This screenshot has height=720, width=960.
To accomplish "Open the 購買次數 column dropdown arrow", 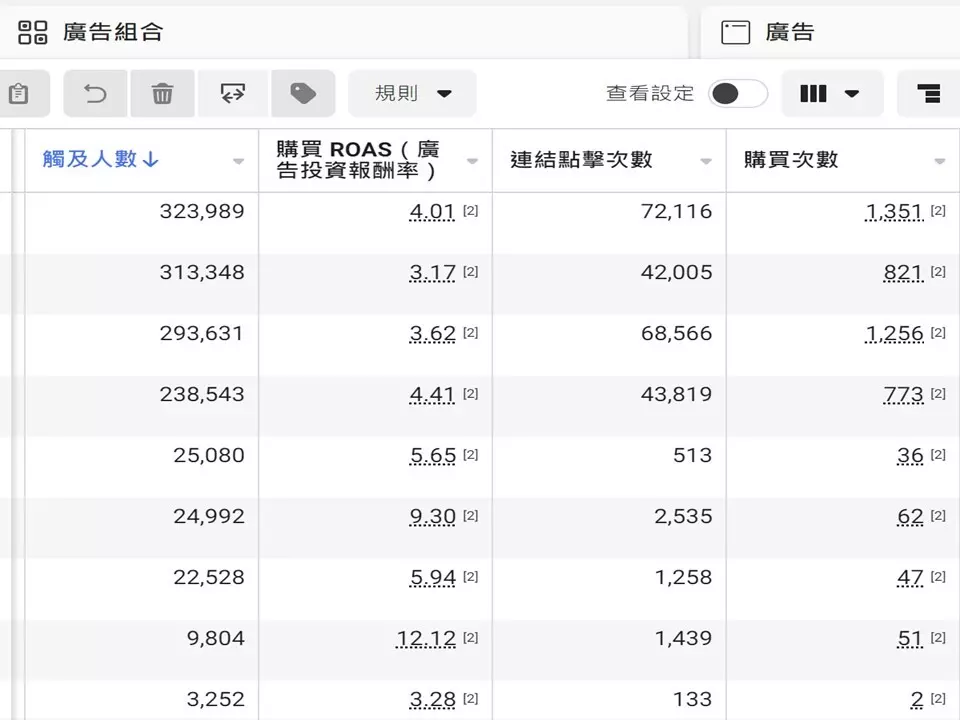I will click(x=938, y=160).
